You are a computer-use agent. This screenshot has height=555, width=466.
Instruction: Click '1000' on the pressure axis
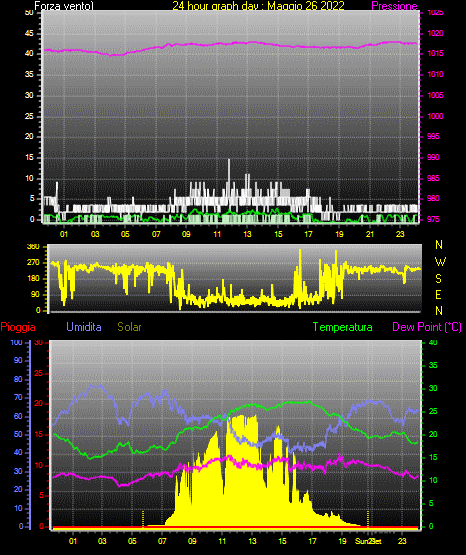point(435,116)
